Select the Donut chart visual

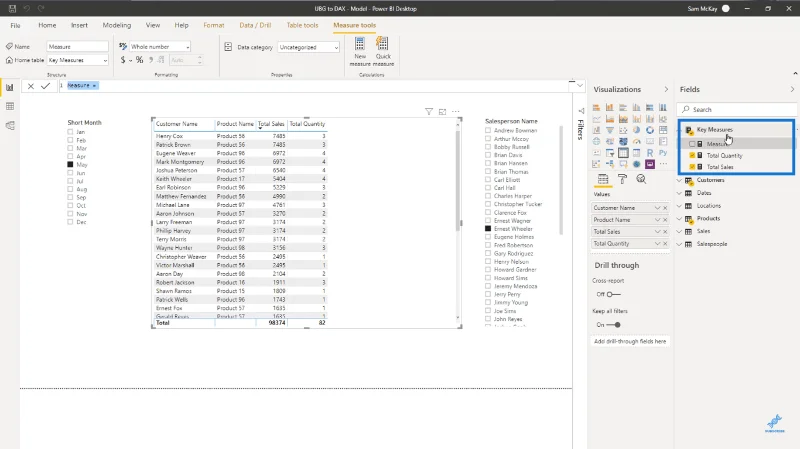[650, 130]
